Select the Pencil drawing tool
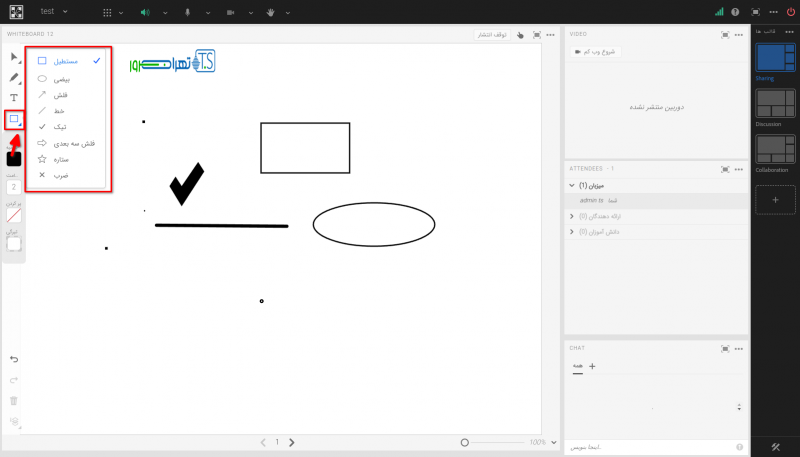The height and width of the screenshot is (457, 800). pos(14,78)
